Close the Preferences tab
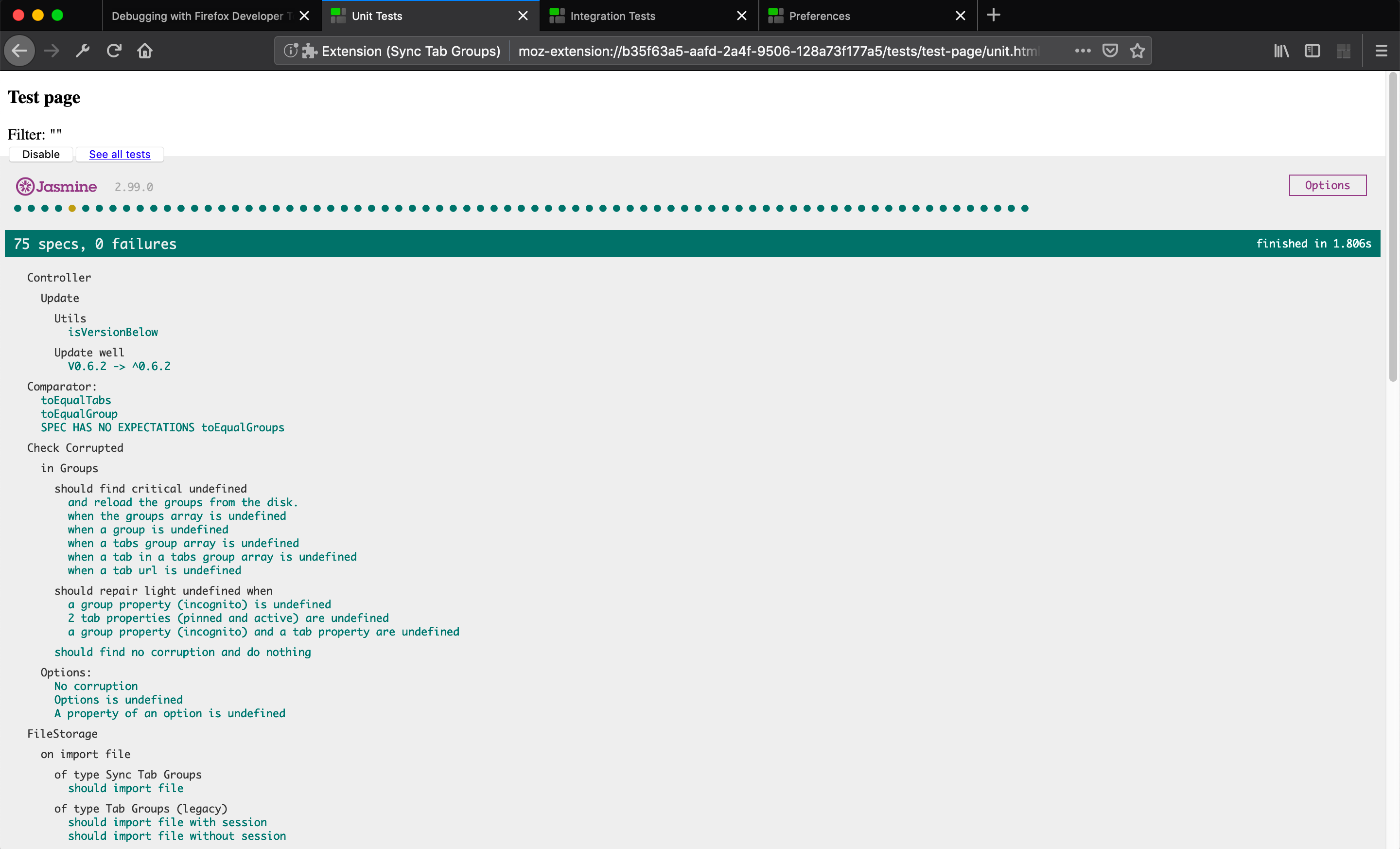 (x=961, y=16)
